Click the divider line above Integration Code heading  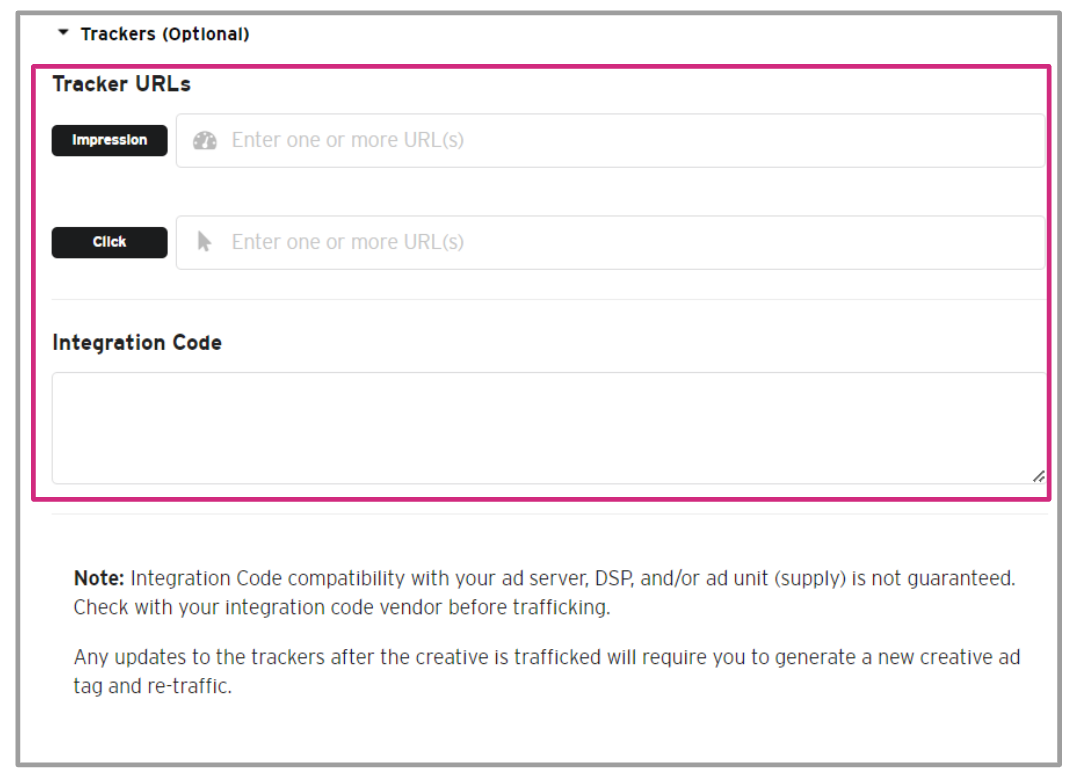tap(548, 300)
